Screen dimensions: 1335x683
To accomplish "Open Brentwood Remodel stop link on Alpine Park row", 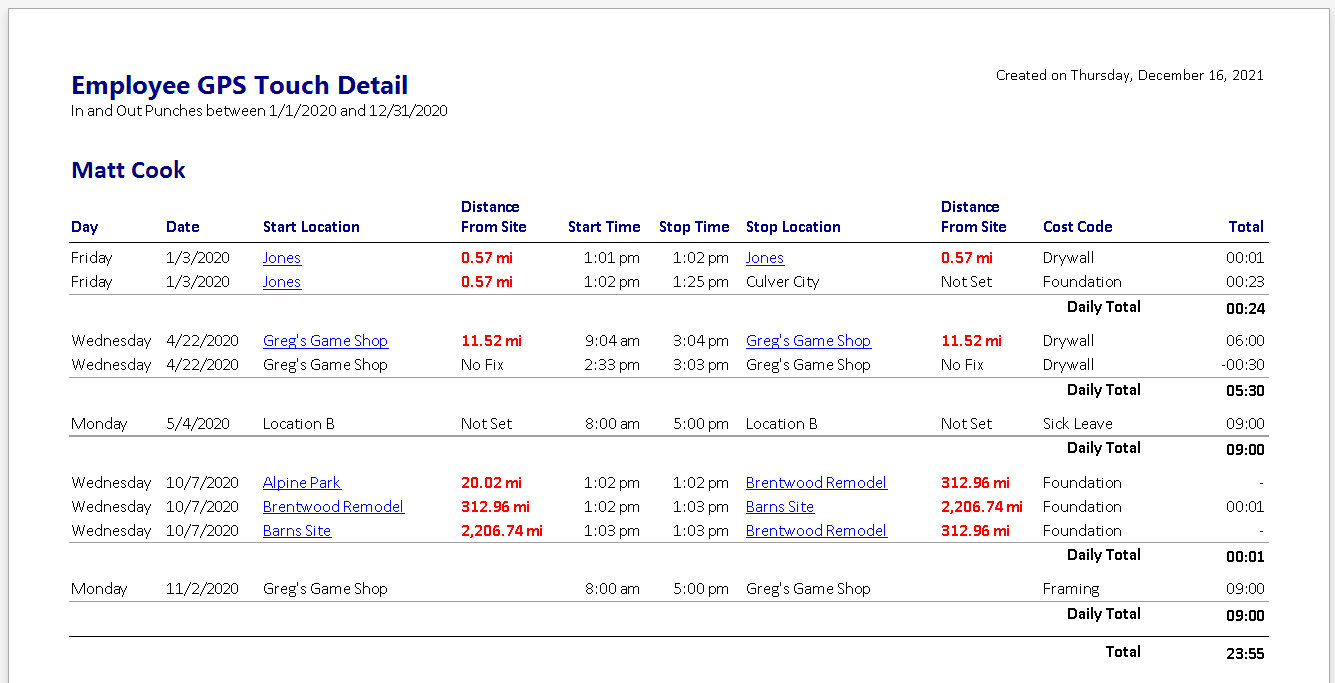I will 816,483.
